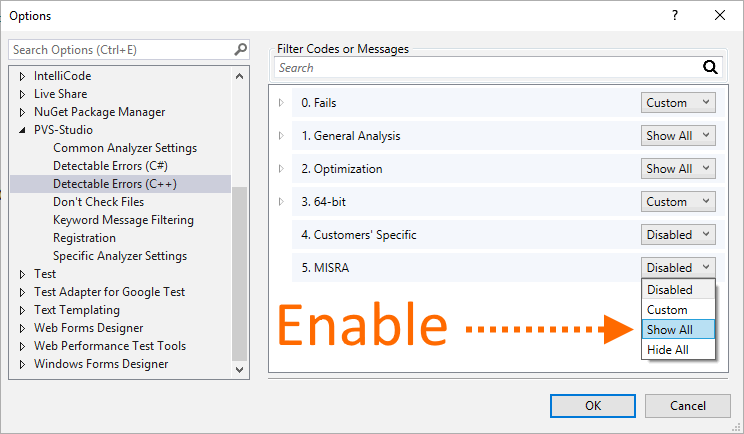Screen dimensions: 744x434
Task: Click the options tree scroll down arrow
Action: point(239,369)
